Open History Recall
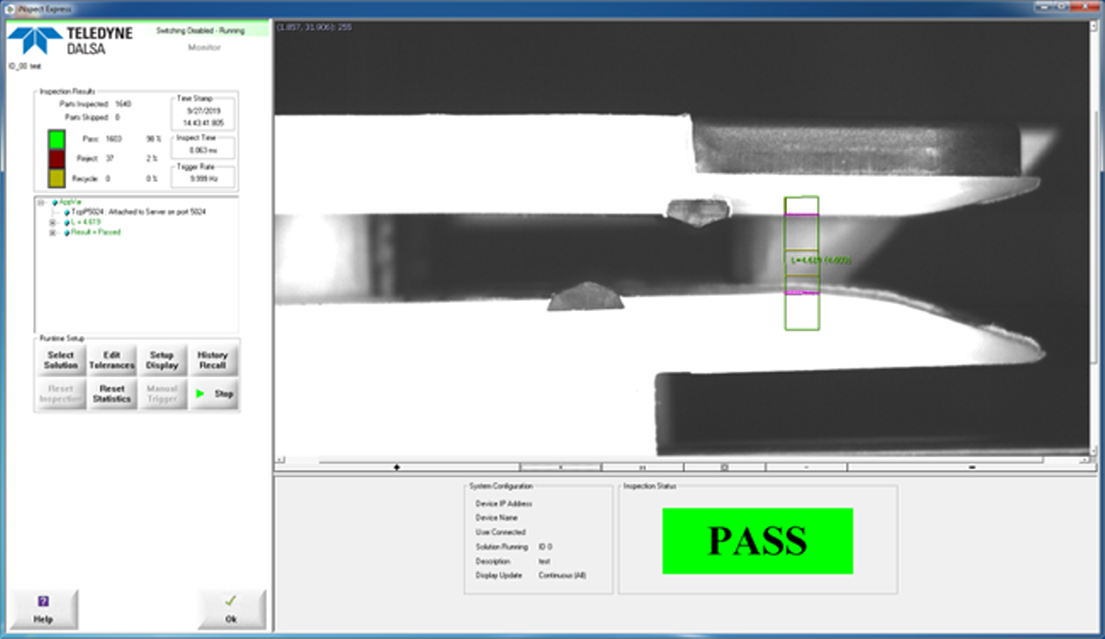1105x639 pixels. pyautogui.click(x=212, y=360)
